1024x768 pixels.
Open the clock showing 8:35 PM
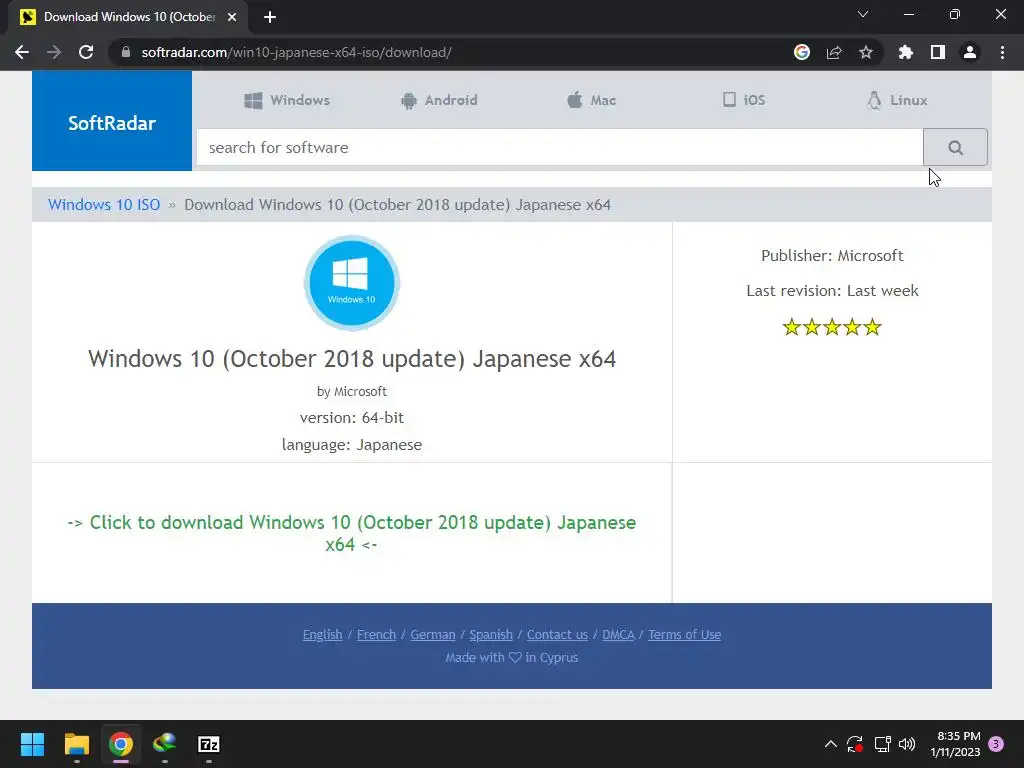pyautogui.click(x=955, y=744)
